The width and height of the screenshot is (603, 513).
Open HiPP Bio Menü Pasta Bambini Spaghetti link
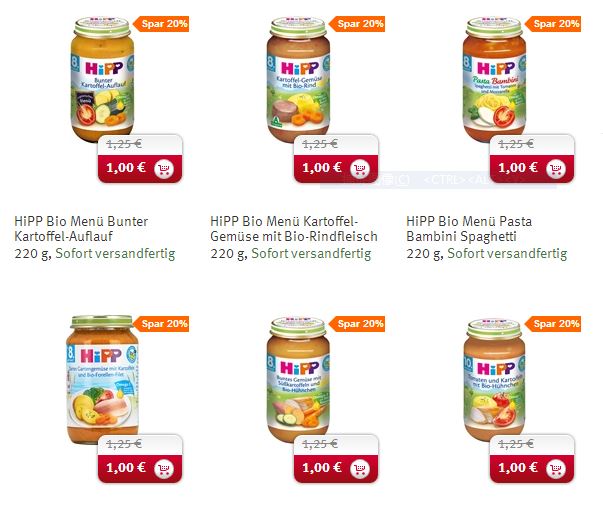[x=469, y=228]
